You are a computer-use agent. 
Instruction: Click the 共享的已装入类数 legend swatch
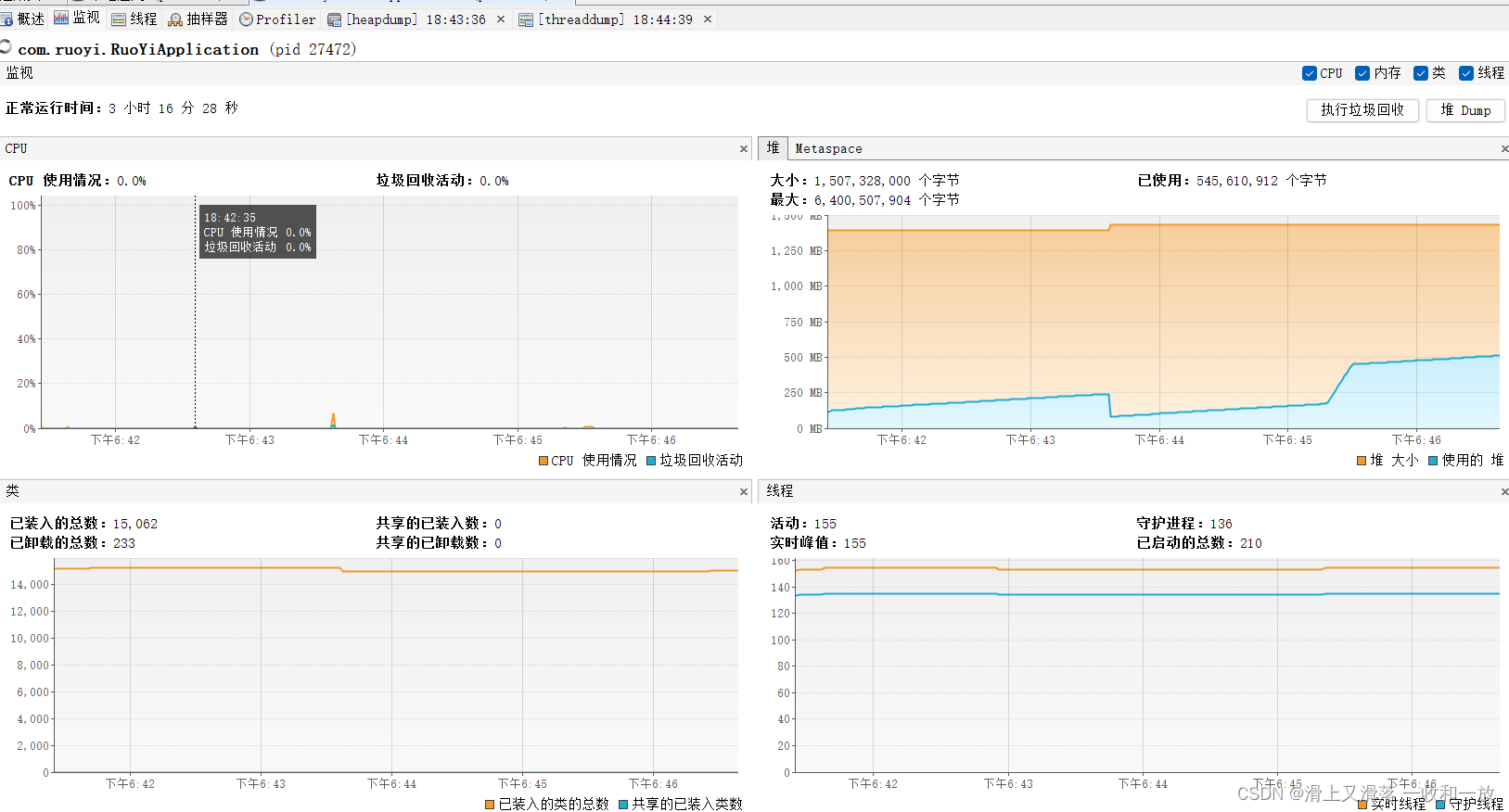pyautogui.click(x=623, y=805)
